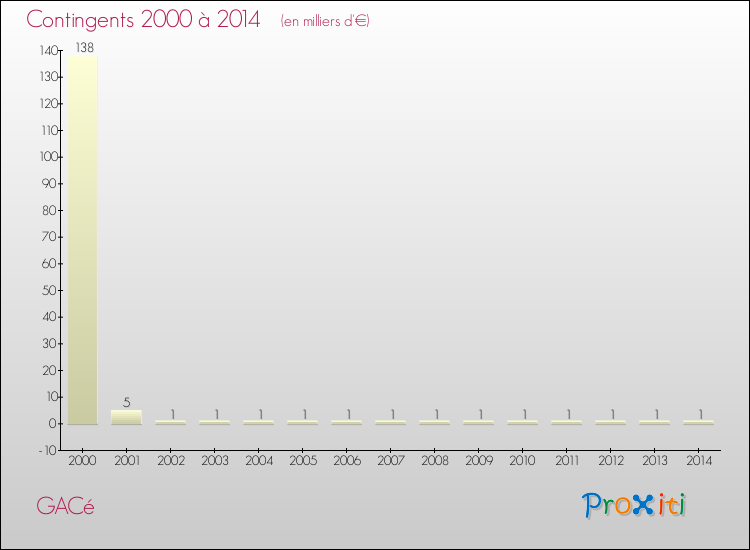Viewport: 750px width, 550px height.
Task: Click the 'GACé' commune label
Action: [65, 506]
